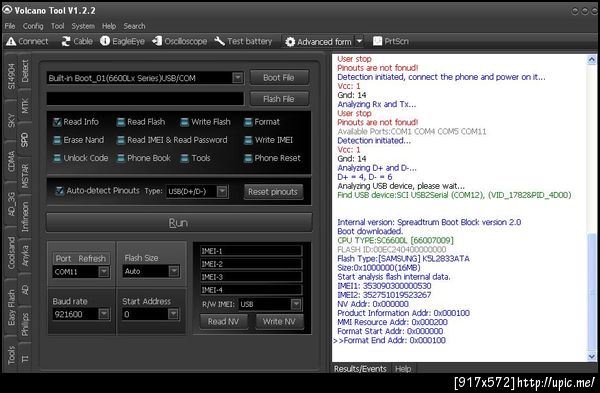Open the Cable tool icon
Image resolution: width=600 pixels, height=393 pixels.
coord(66,41)
